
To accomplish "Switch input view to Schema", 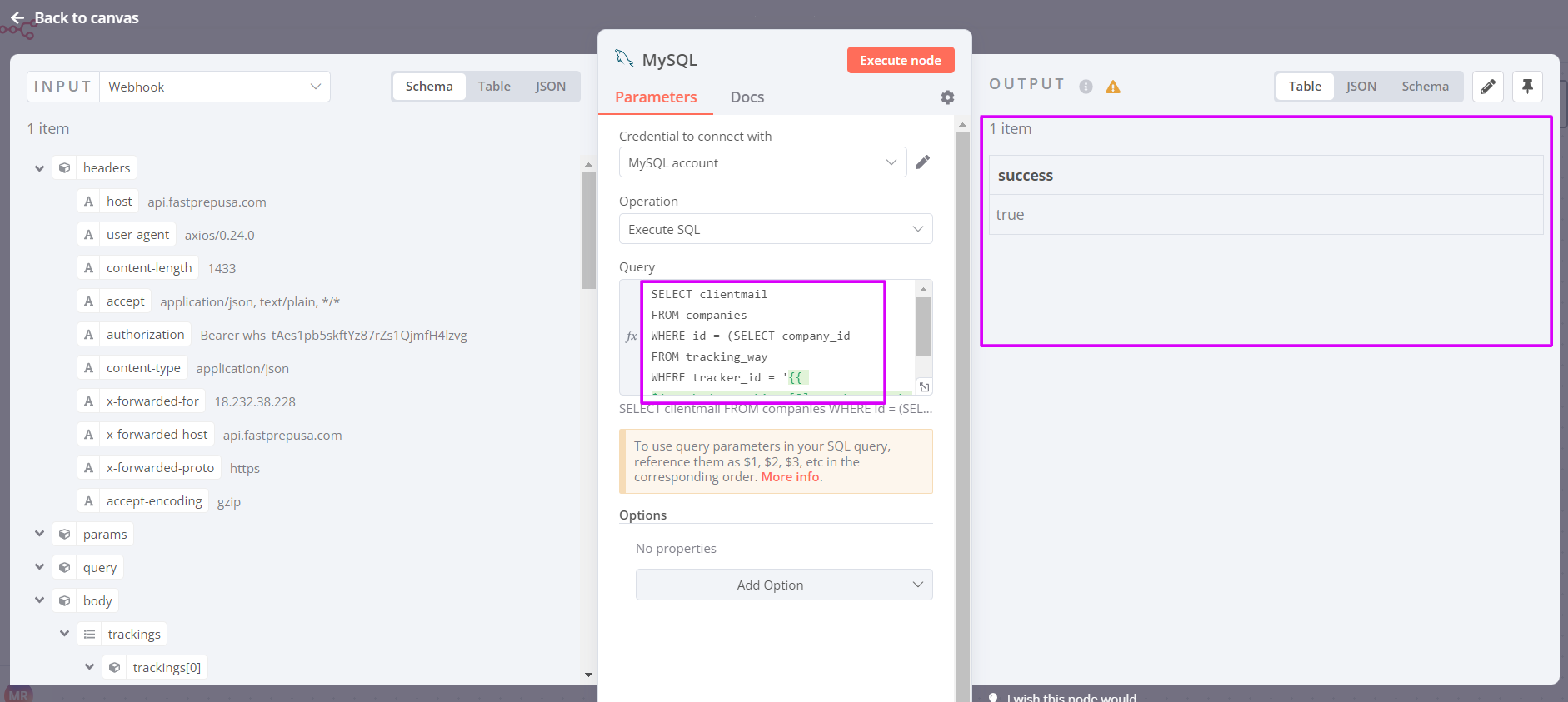I will pyautogui.click(x=429, y=87).
